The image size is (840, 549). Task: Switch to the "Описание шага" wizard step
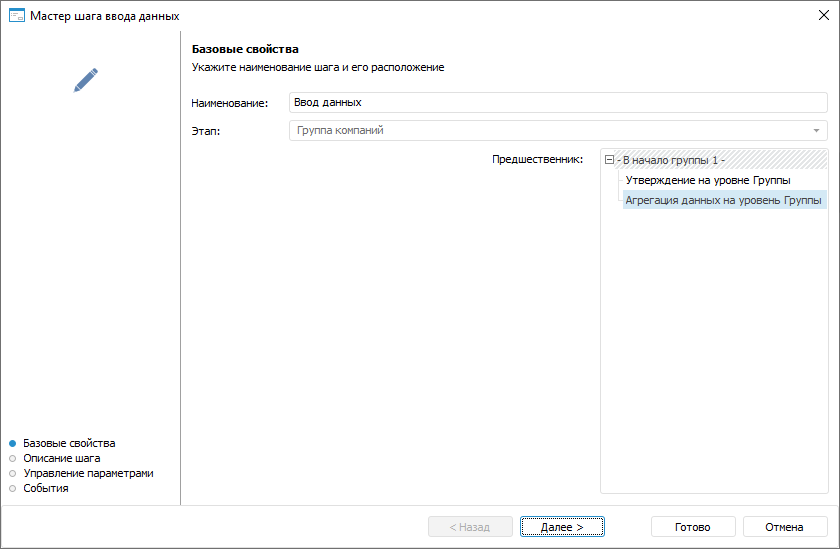coord(61,458)
